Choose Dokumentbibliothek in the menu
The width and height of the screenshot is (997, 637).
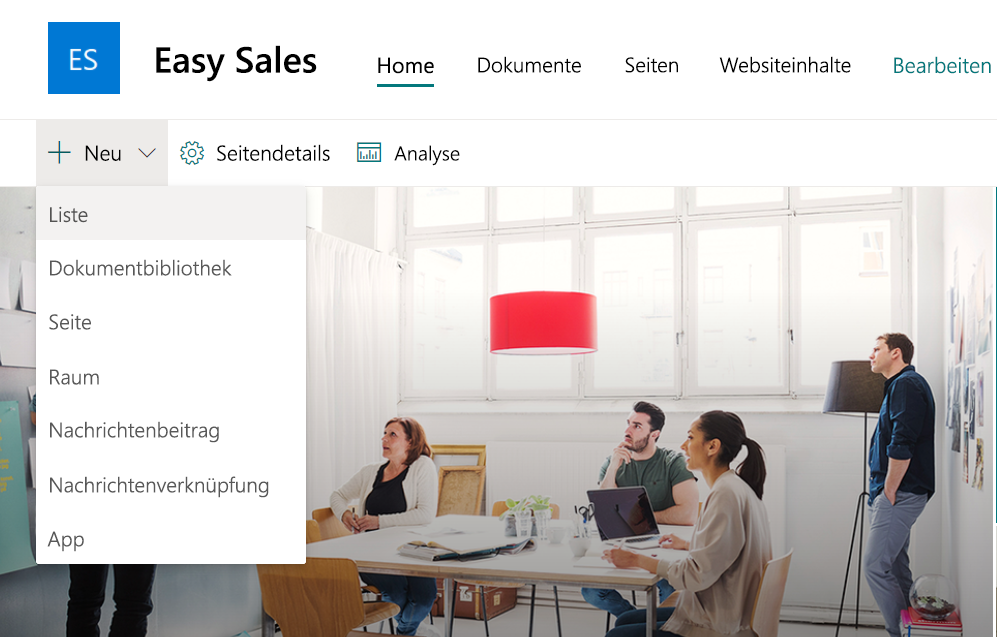click(171, 268)
